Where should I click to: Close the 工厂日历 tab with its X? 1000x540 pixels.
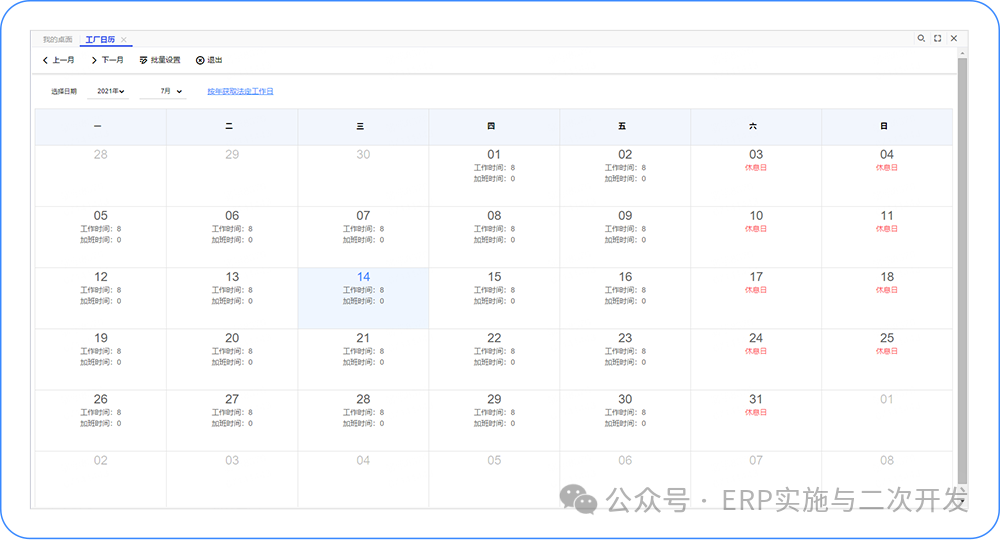tap(124, 40)
